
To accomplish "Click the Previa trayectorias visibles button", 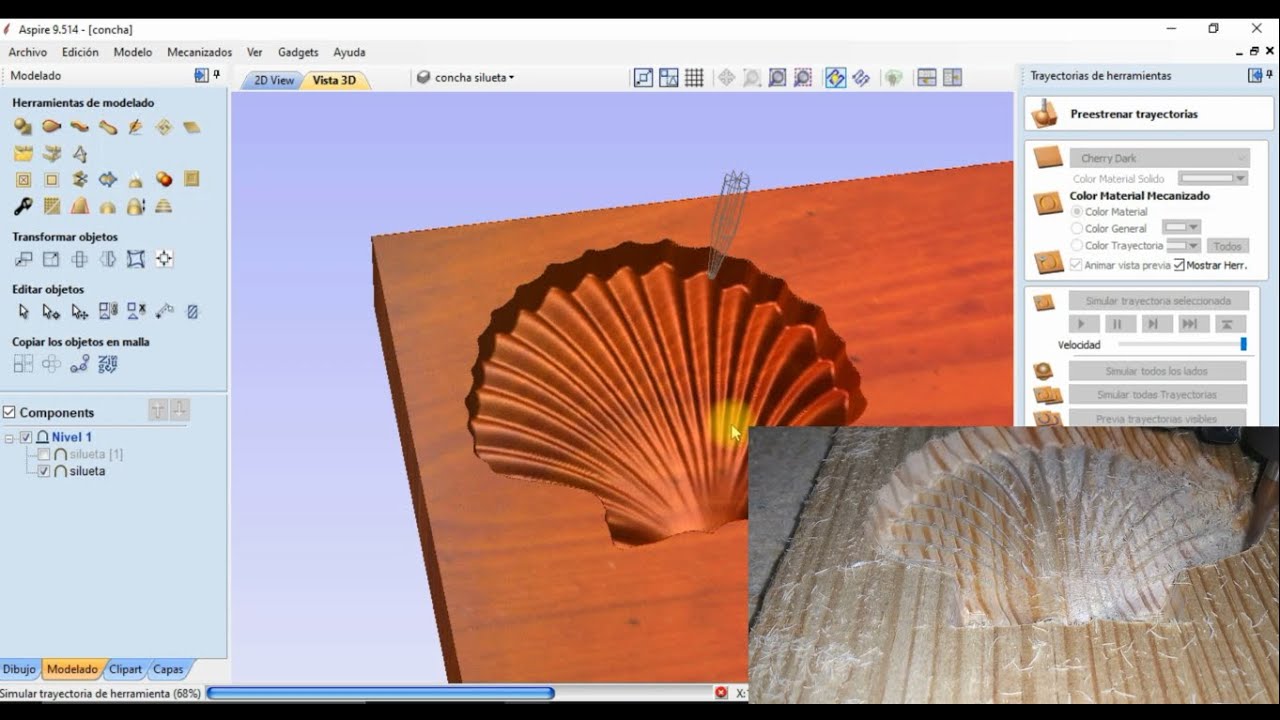I will [x=1158, y=419].
